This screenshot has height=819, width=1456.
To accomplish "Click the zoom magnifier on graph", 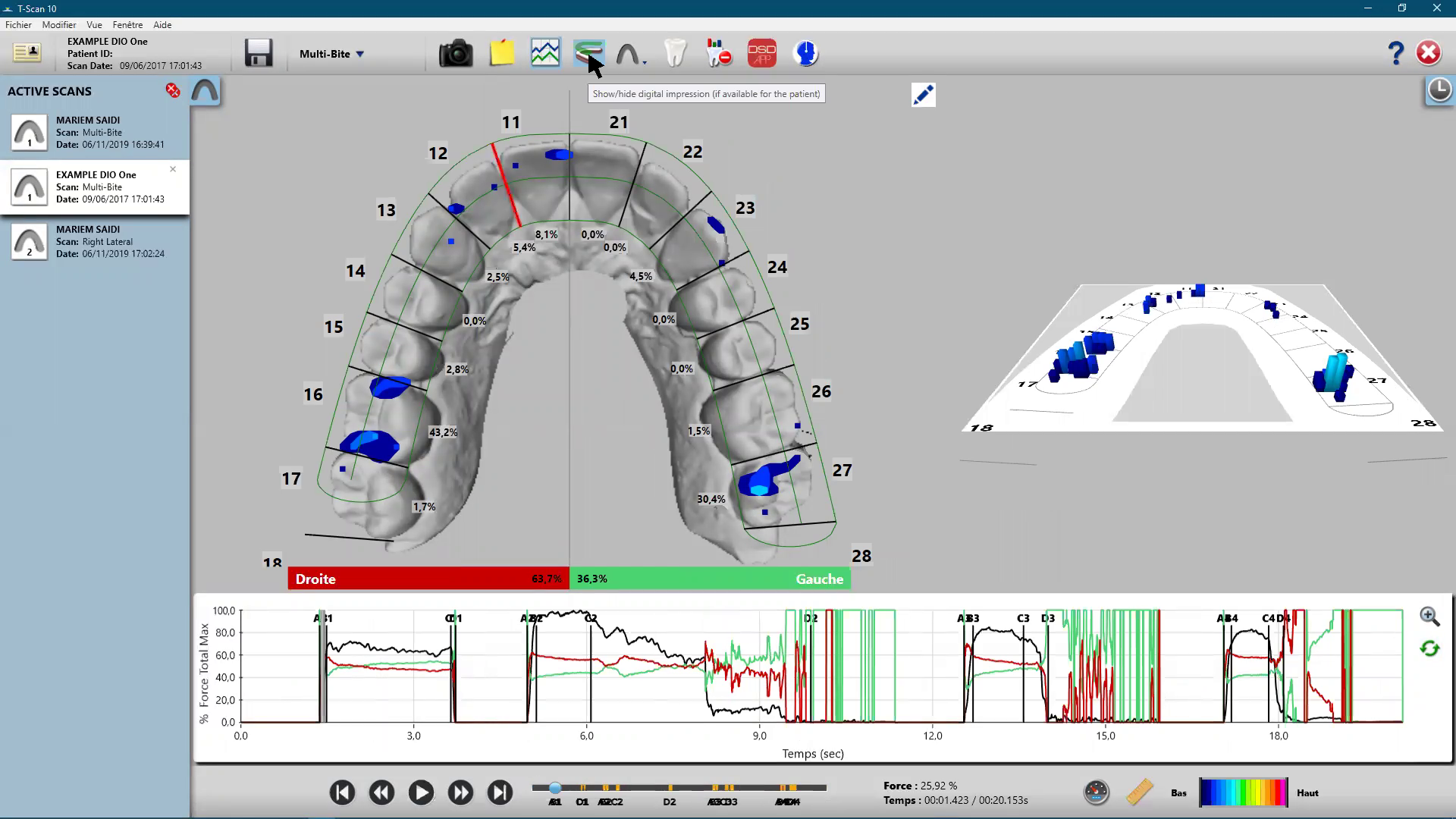I will [x=1429, y=616].
